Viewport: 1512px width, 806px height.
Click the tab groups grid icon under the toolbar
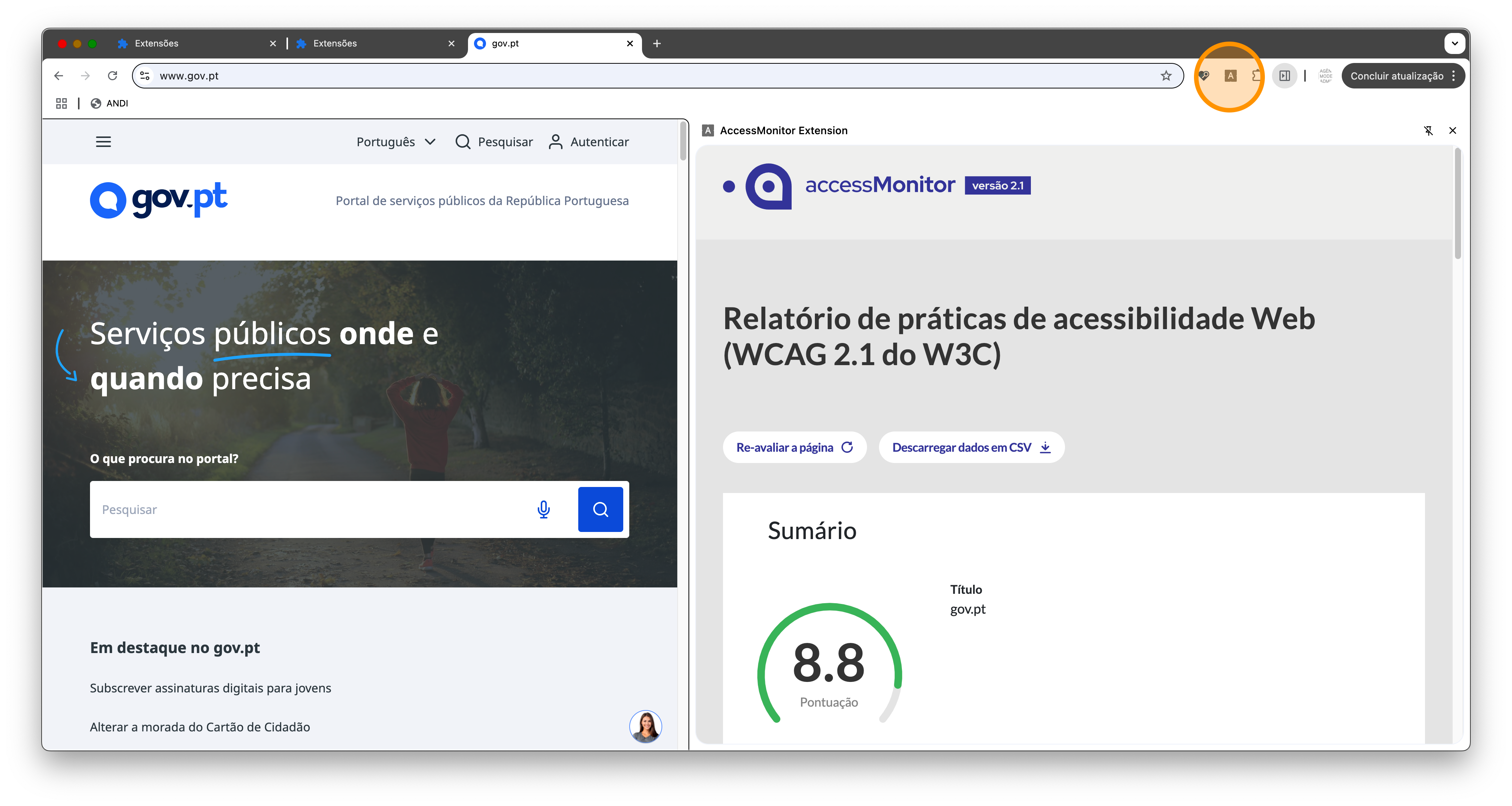pos(61,103)
